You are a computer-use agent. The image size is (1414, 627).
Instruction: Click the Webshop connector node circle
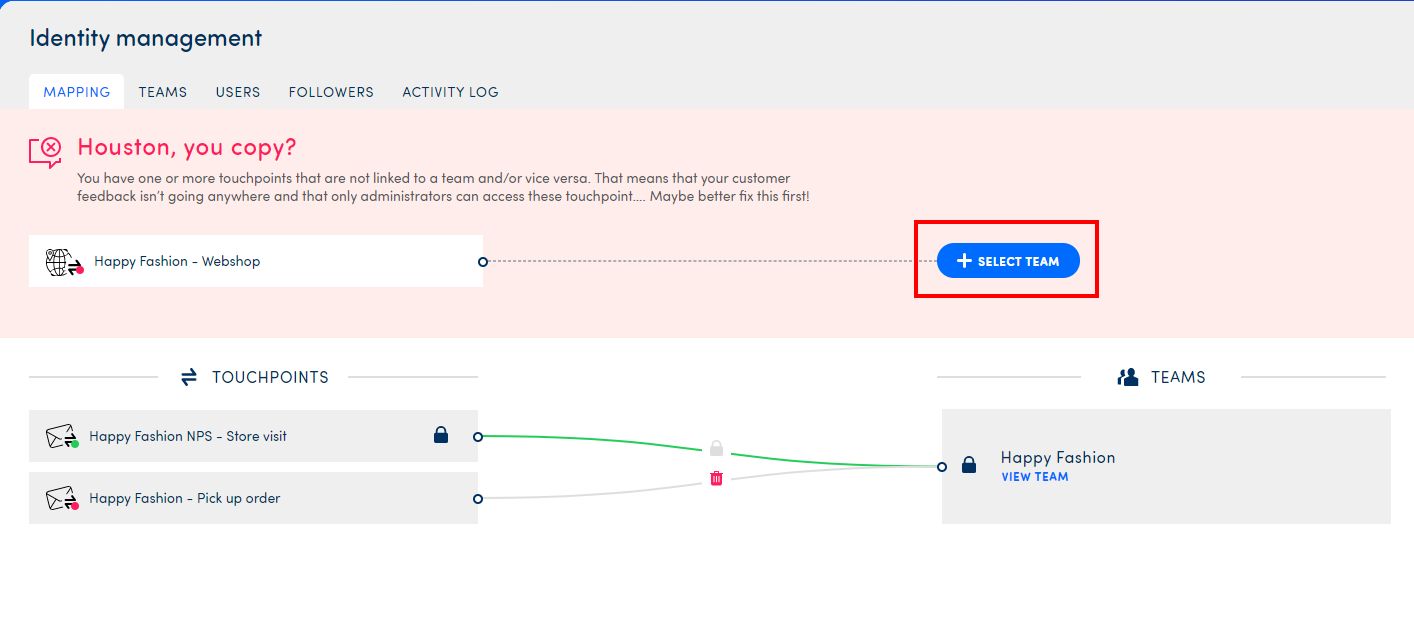click(483, 262)
